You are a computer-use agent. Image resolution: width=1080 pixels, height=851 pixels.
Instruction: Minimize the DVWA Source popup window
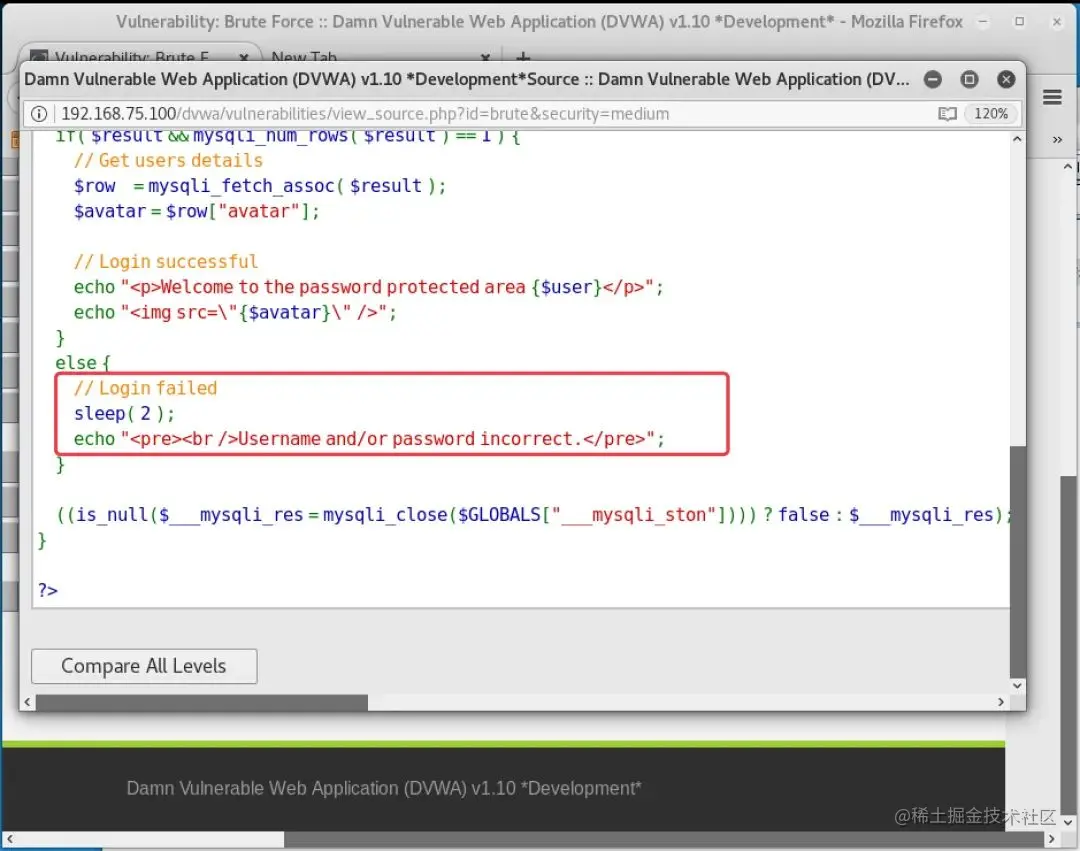tap(933, 79)
